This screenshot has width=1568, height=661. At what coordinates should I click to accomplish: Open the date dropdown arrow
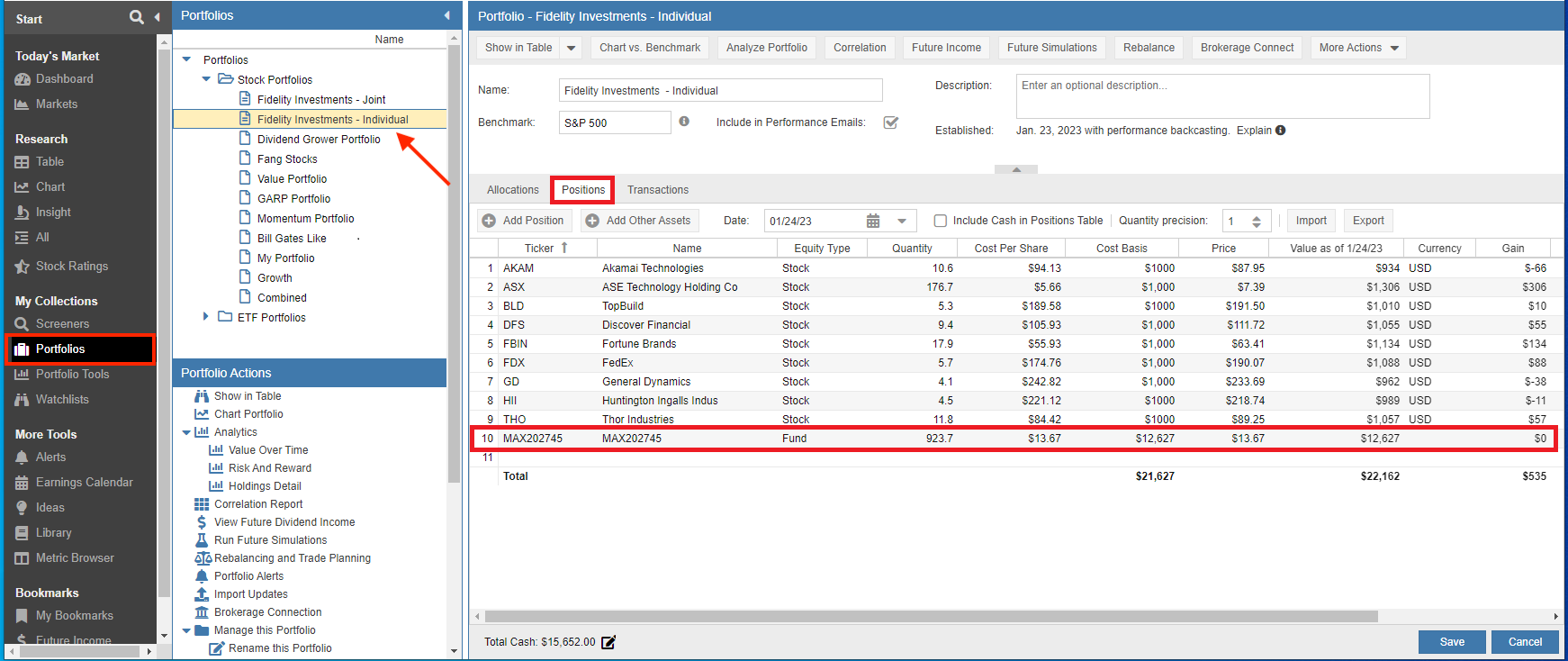[902, 221]
